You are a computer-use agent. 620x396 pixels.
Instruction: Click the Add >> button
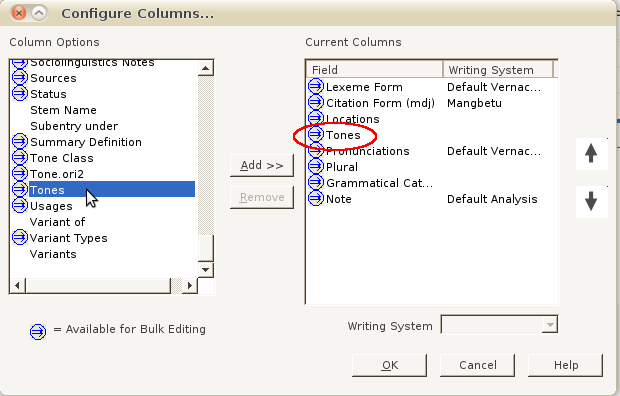262,165
